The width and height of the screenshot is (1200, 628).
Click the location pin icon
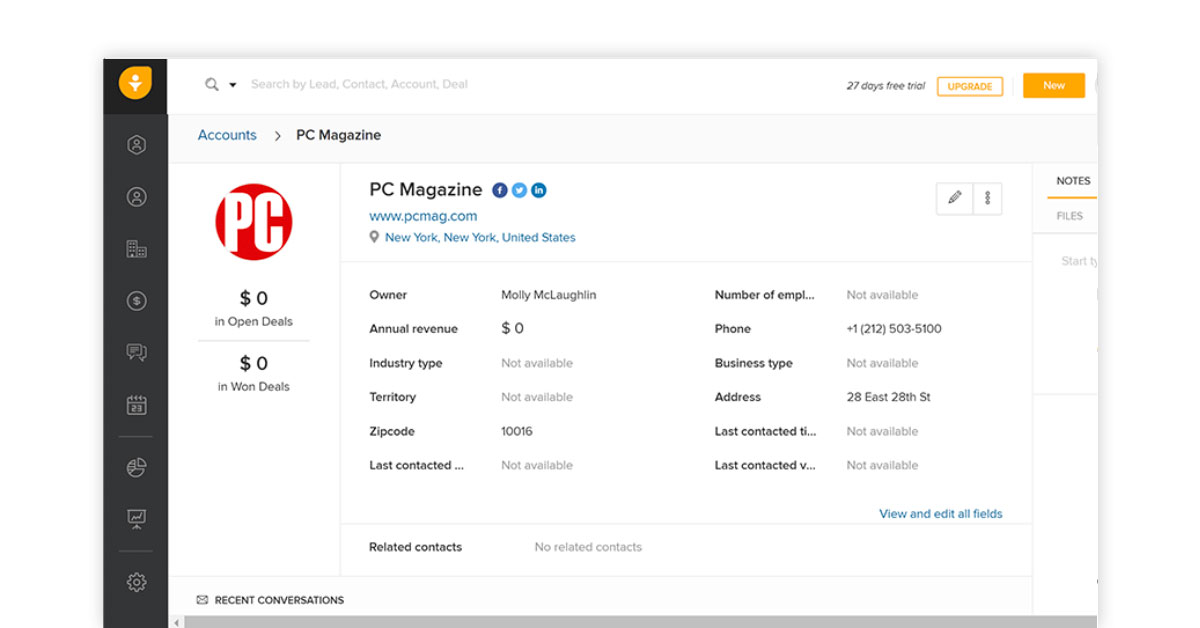click(374, 237)
